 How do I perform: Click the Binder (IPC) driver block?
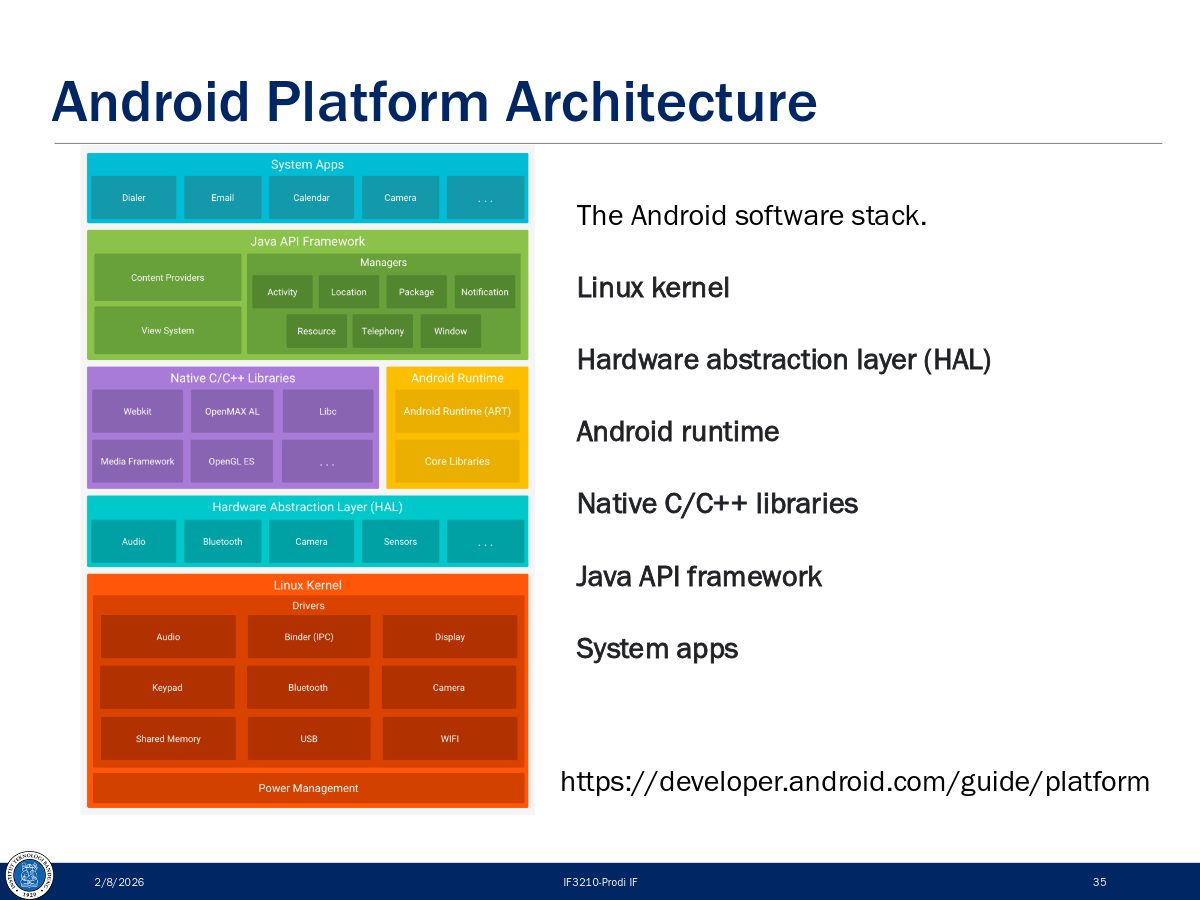pyautogui.click(x=308, y=636)
